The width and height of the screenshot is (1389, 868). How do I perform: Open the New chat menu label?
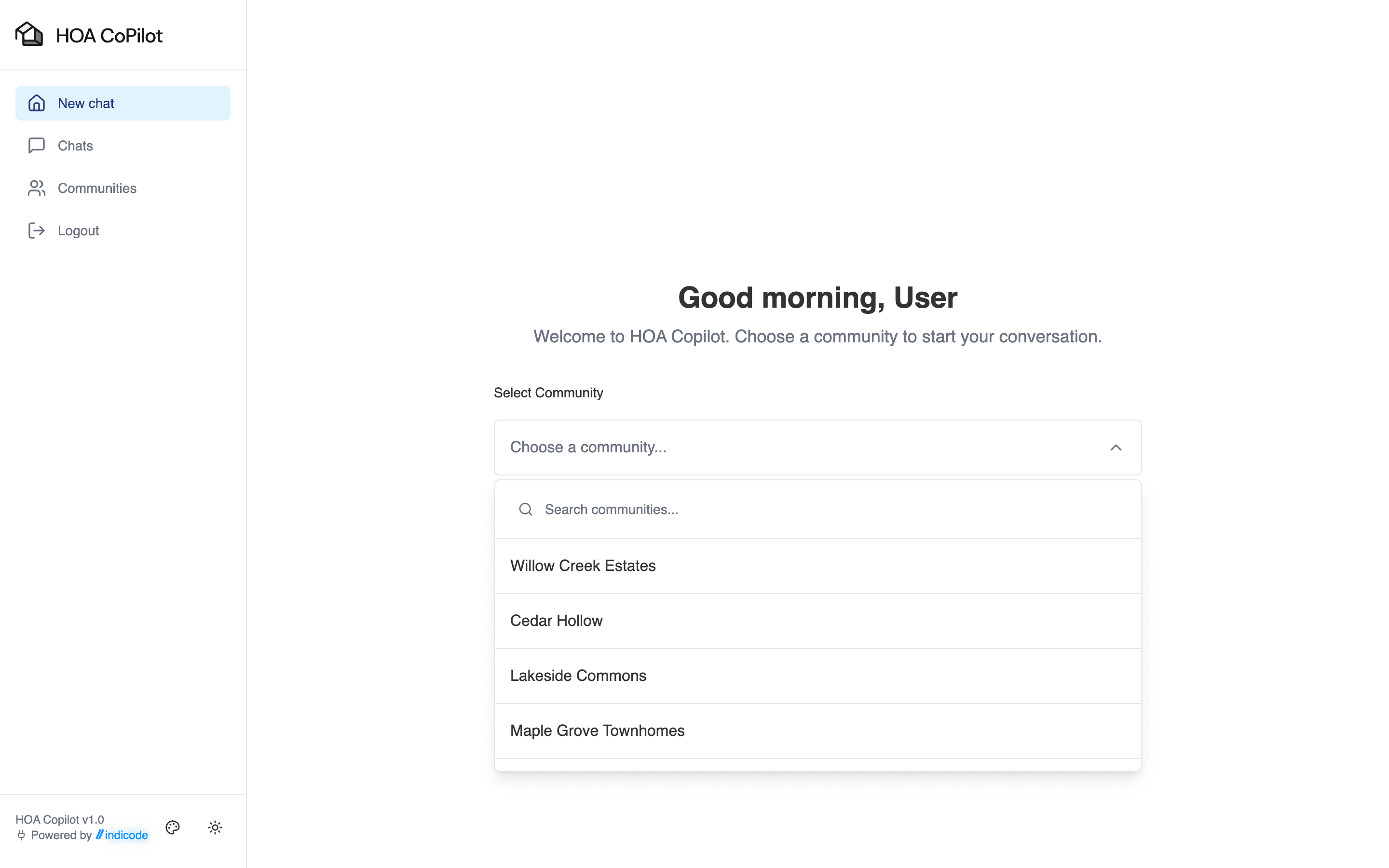[x=86, y=103]
